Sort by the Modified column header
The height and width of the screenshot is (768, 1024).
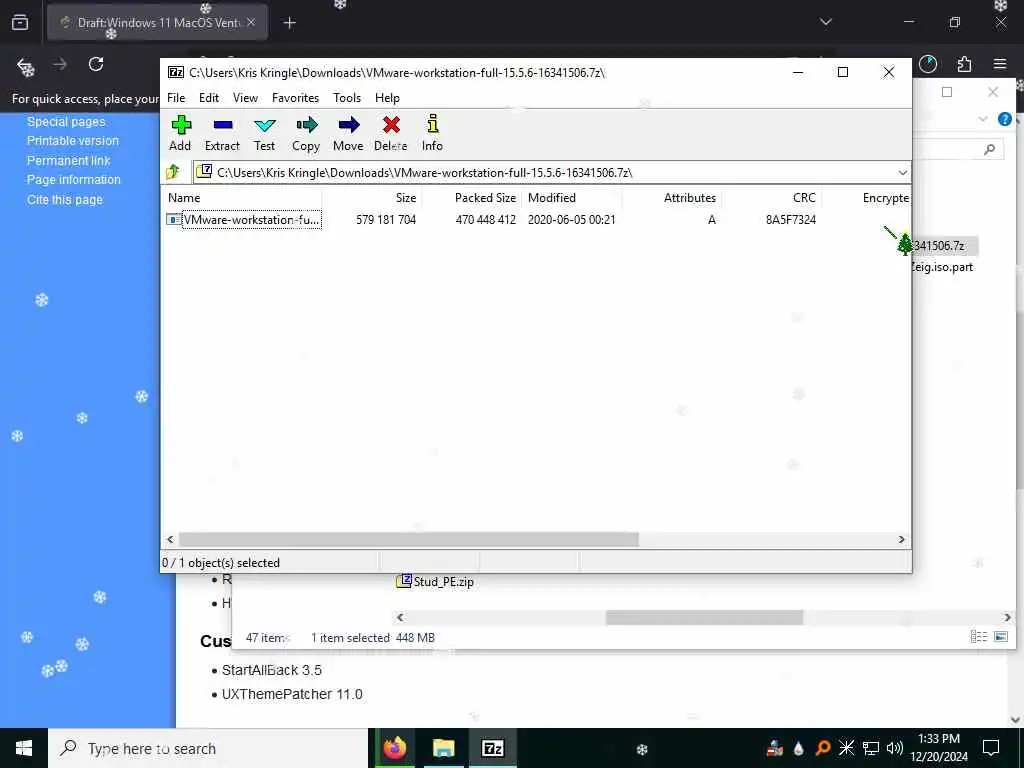[x=571, y=198]
